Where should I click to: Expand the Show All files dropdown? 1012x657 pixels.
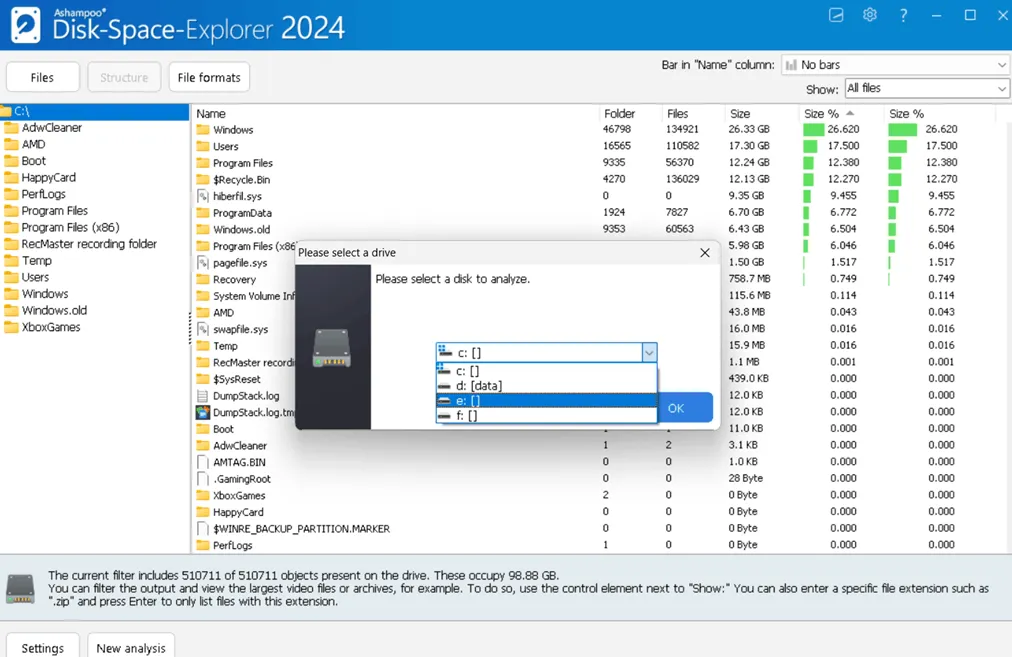[926, 89]
